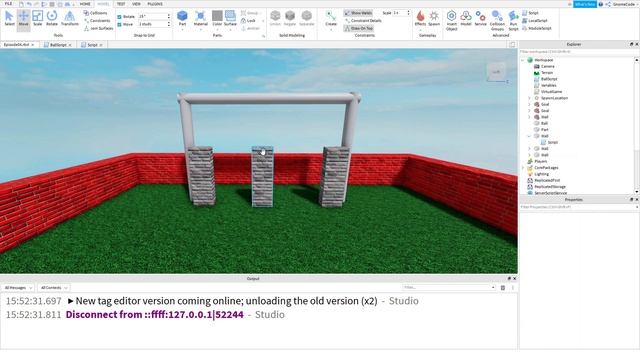640x360 pixels.
Task: Toggle Collisions option
Action: pos(96,13)
